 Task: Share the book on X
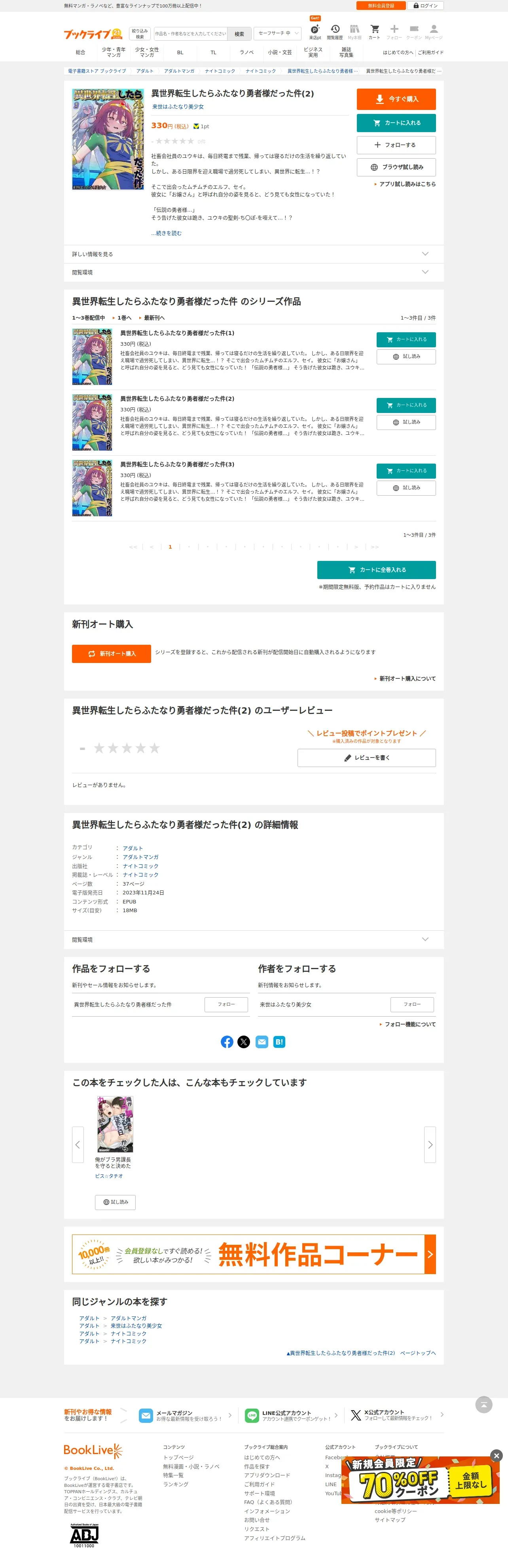pos(244,1042)
